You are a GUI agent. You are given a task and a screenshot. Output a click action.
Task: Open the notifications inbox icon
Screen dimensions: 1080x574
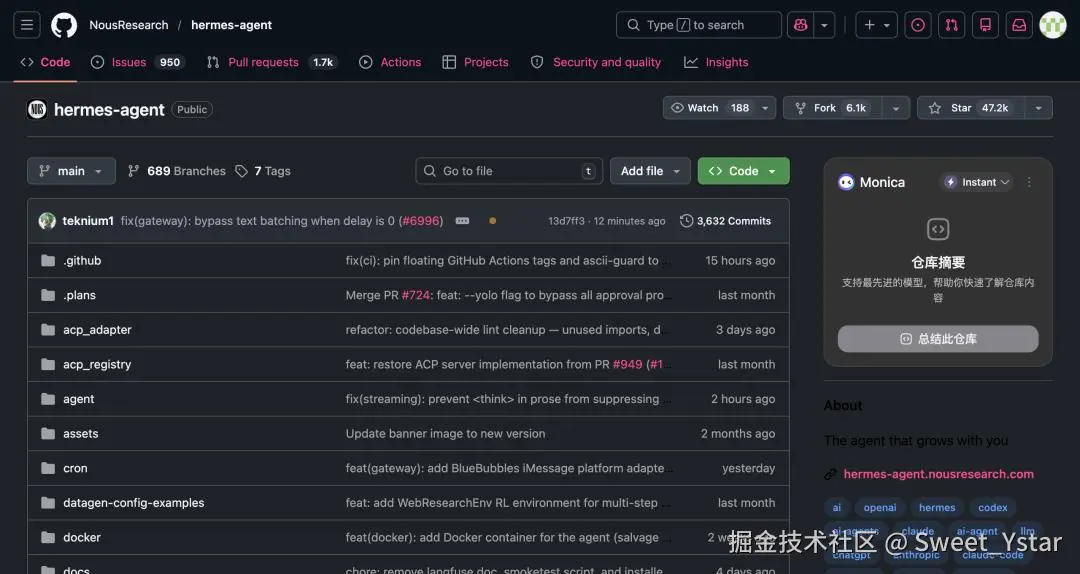(x=1019, y=25)
